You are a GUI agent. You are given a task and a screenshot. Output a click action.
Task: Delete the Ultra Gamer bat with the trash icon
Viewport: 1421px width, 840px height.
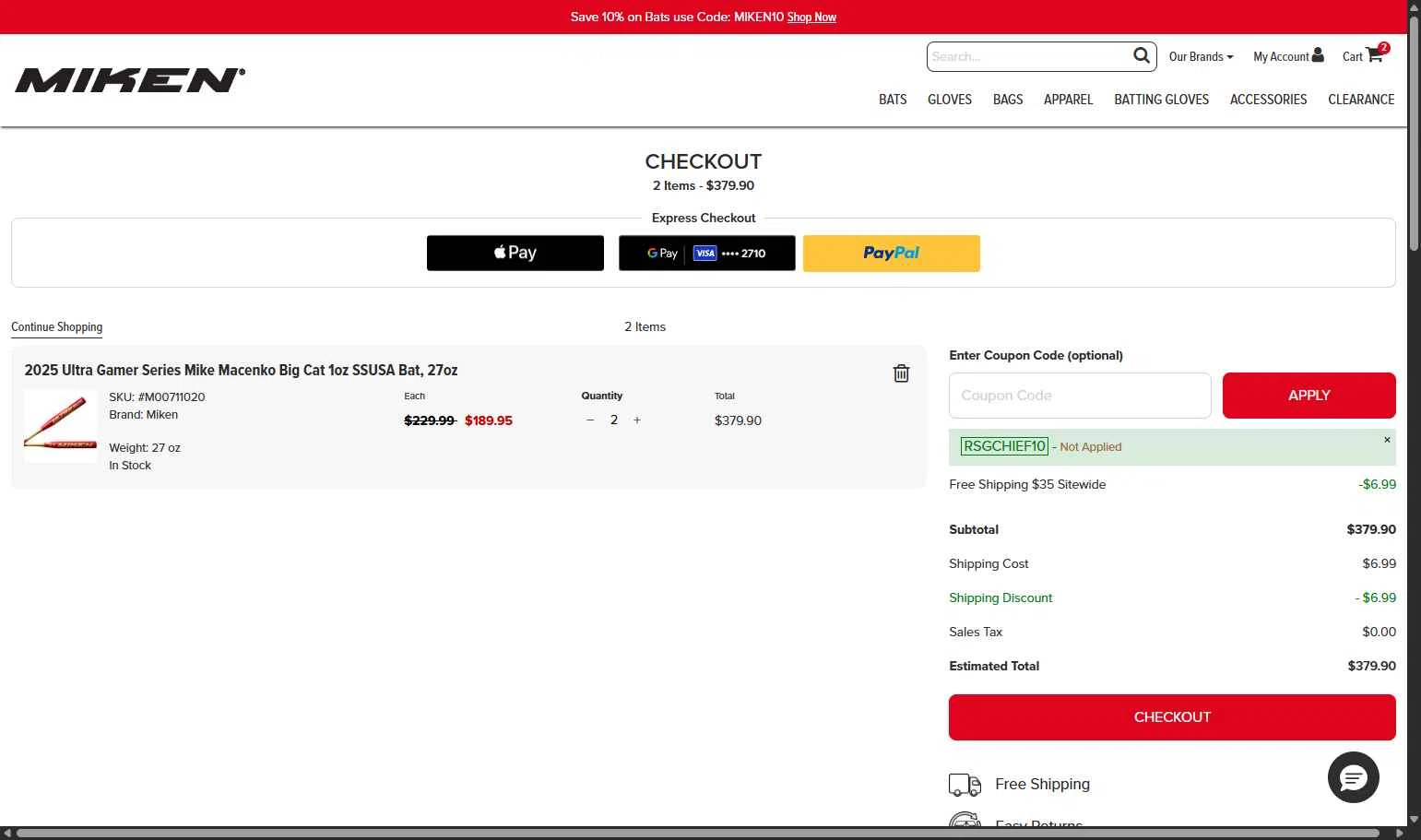coord(901,373)
